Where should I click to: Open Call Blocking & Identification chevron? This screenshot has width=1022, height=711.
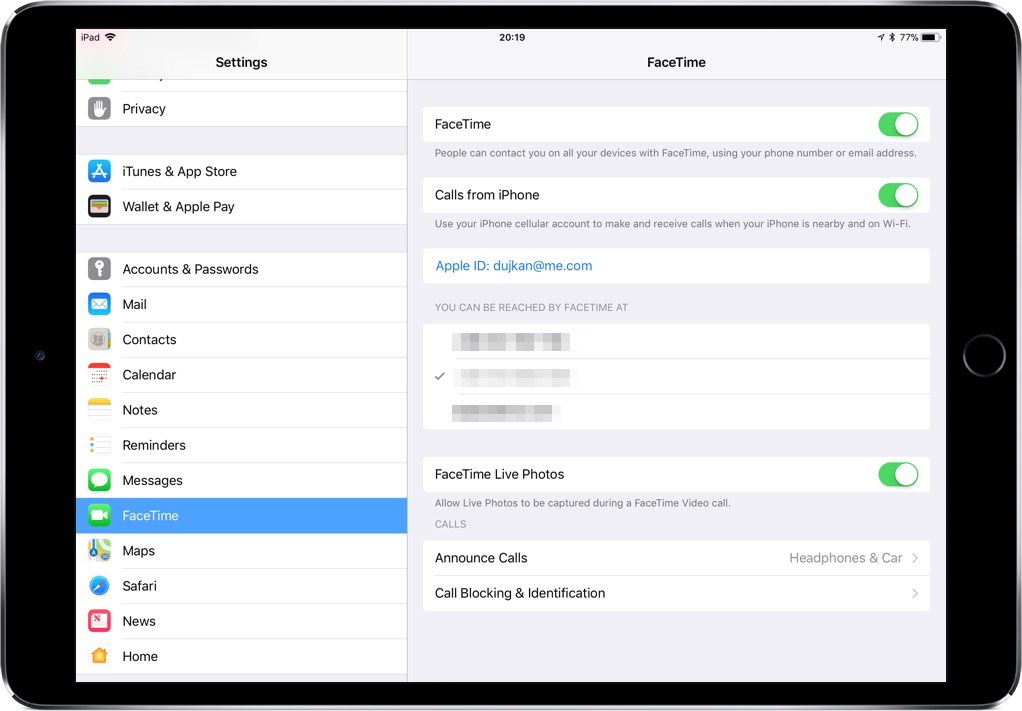pyautogui.click(x=915, y=593)
